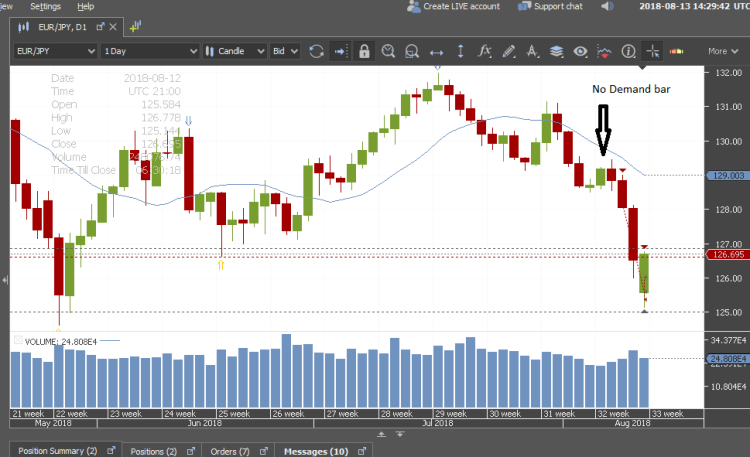
Task: Click the VOLUME: 24.808E4 indicator label
Action: pos(61,342)
